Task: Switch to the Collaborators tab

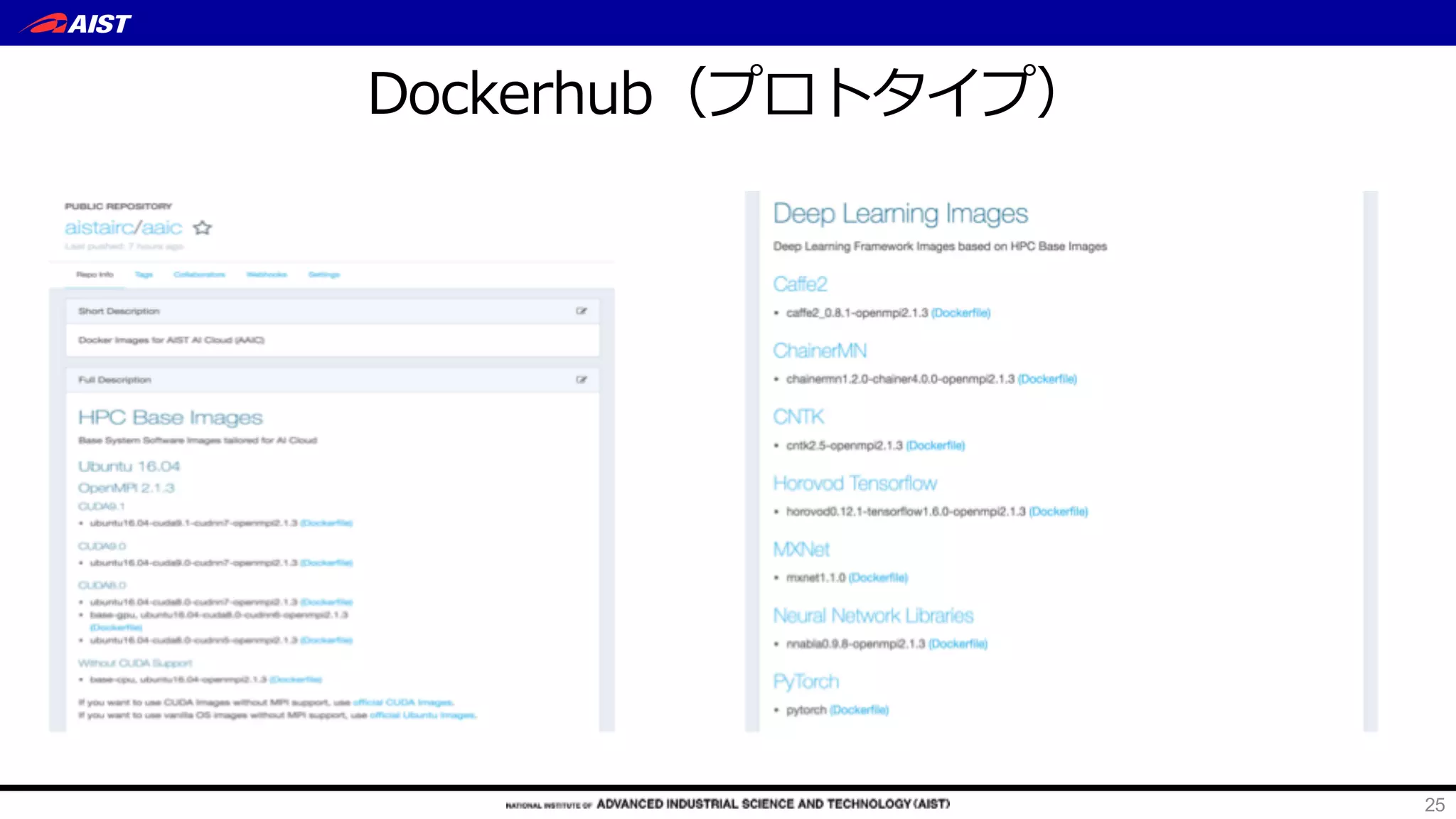Action: 199,274
